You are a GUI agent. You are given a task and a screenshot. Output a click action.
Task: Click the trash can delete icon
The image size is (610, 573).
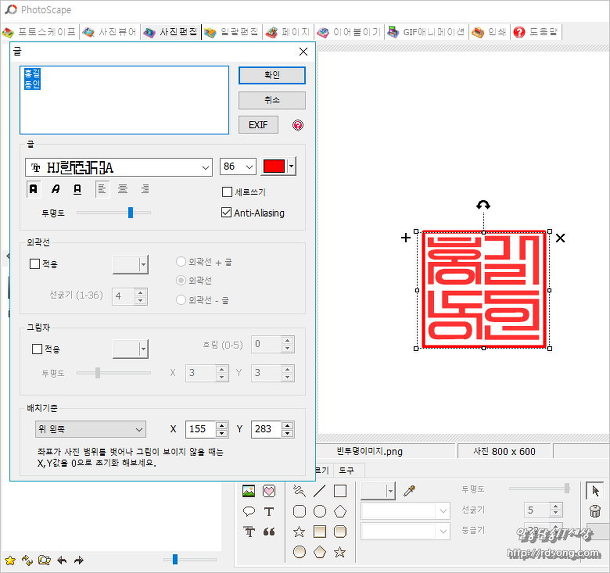[595, 511]
